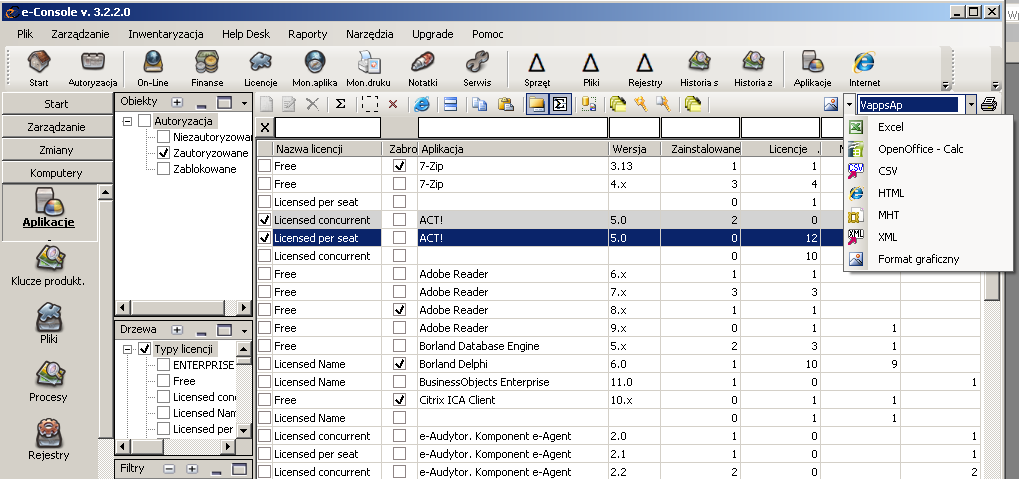
Task: Toggle row checkbox for Licensed concurrent ACT!
Action: point(264,220)
